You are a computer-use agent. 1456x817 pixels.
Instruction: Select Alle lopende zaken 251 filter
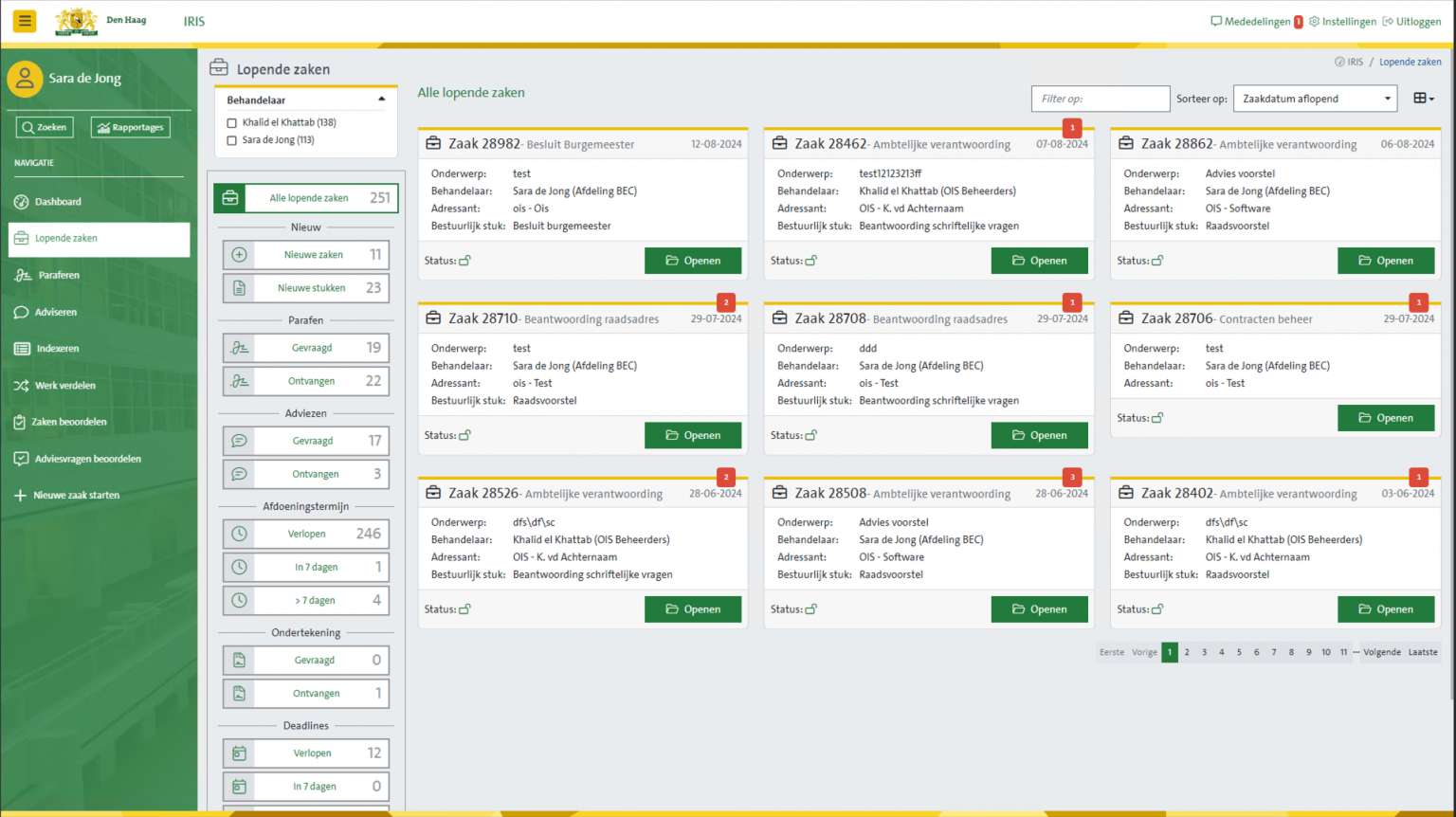tap(305, 198)
